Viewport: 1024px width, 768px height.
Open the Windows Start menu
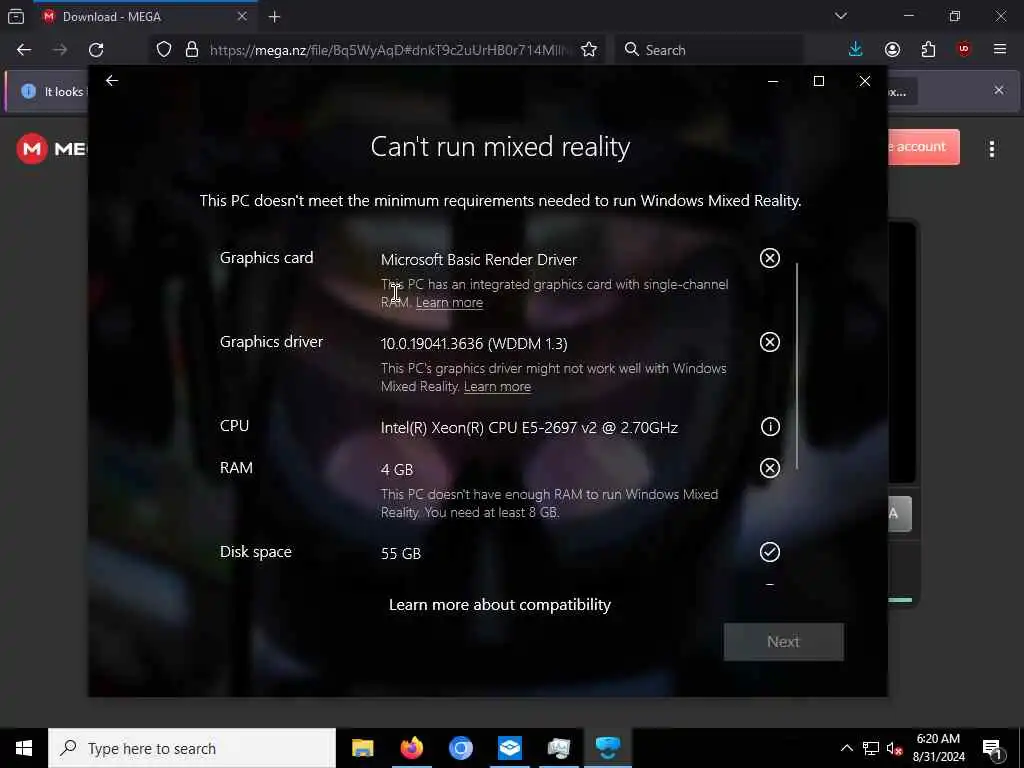[x=24, y=748]
